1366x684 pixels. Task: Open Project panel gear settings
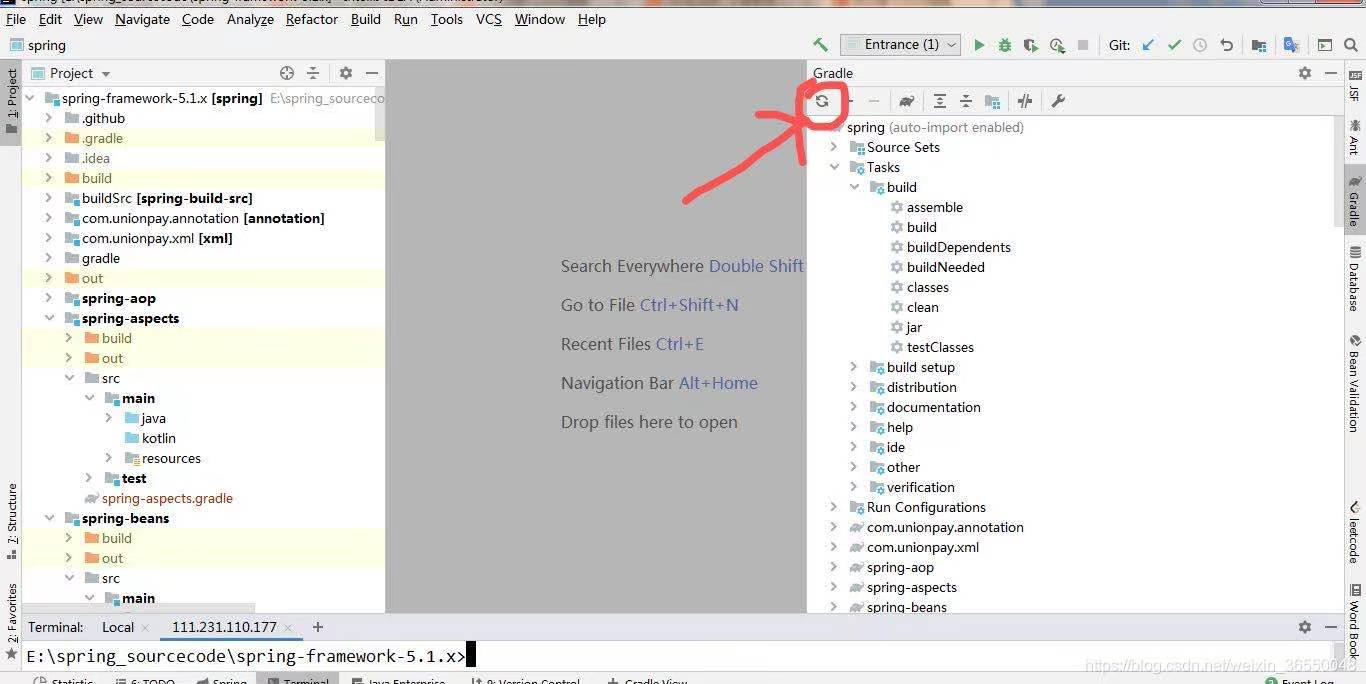pyautogui.click(x=346, y=73)
